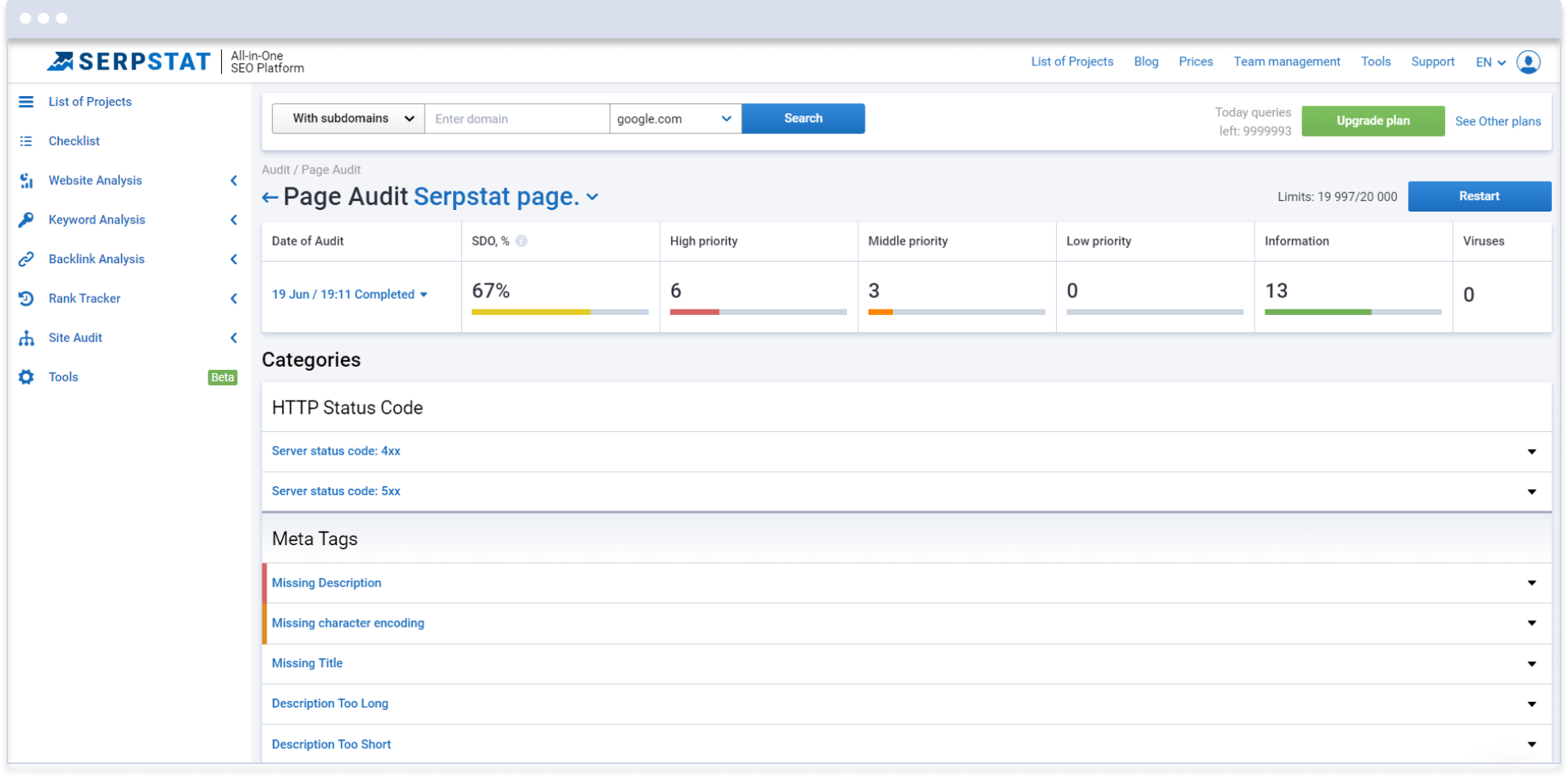Open the audit date 19 Jun dropdown
The height and width of the screenshot is (777, 1568).
pyautogui.click(x=350, y=295)
